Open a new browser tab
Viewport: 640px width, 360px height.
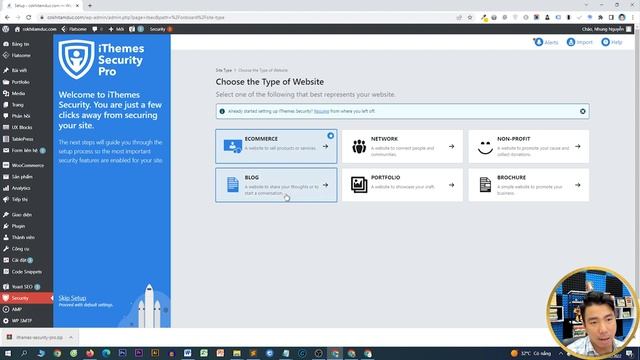[x=90, y=6]
